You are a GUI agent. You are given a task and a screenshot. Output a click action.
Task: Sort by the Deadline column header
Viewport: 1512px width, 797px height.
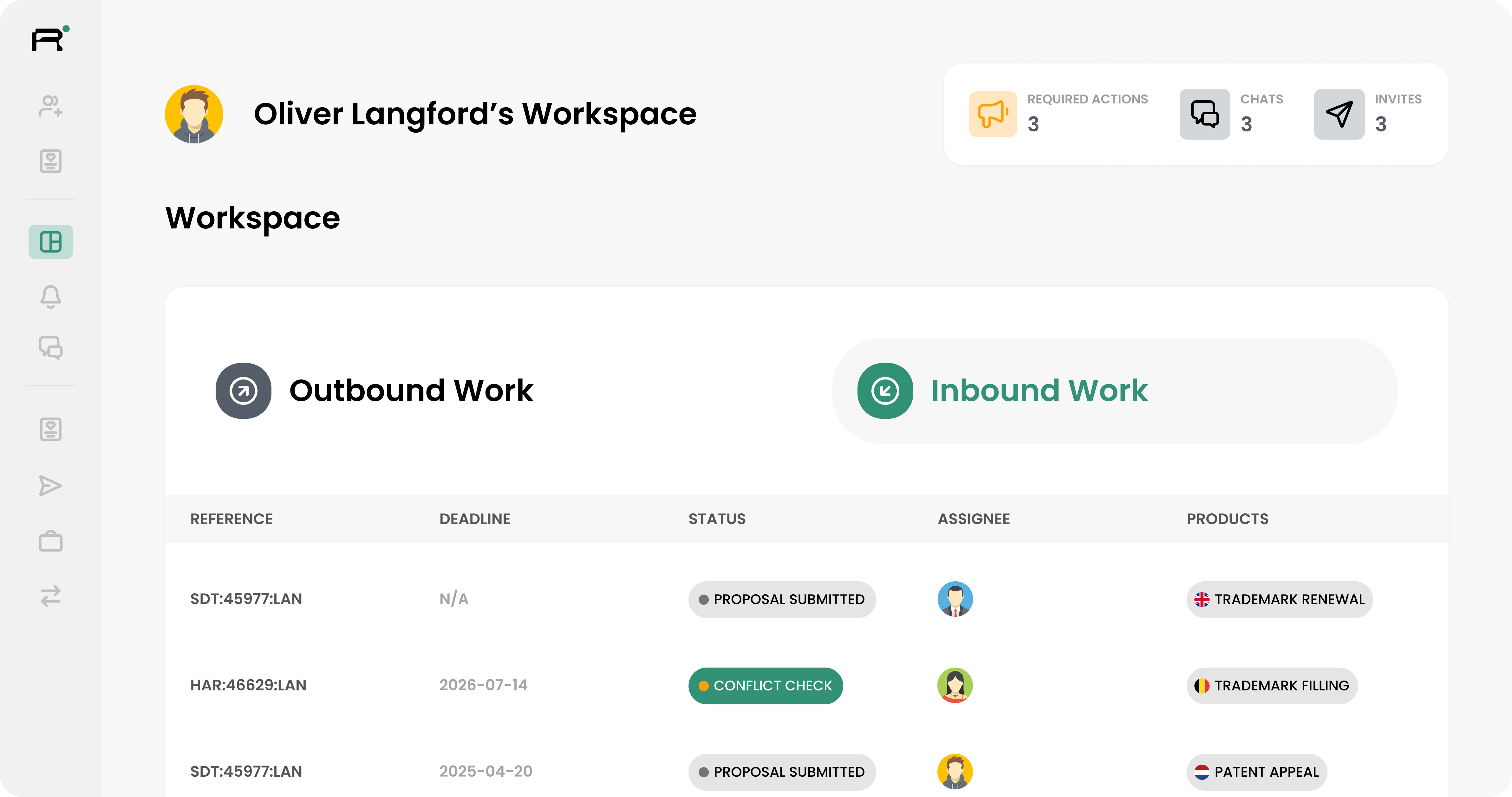coord(475,519)
